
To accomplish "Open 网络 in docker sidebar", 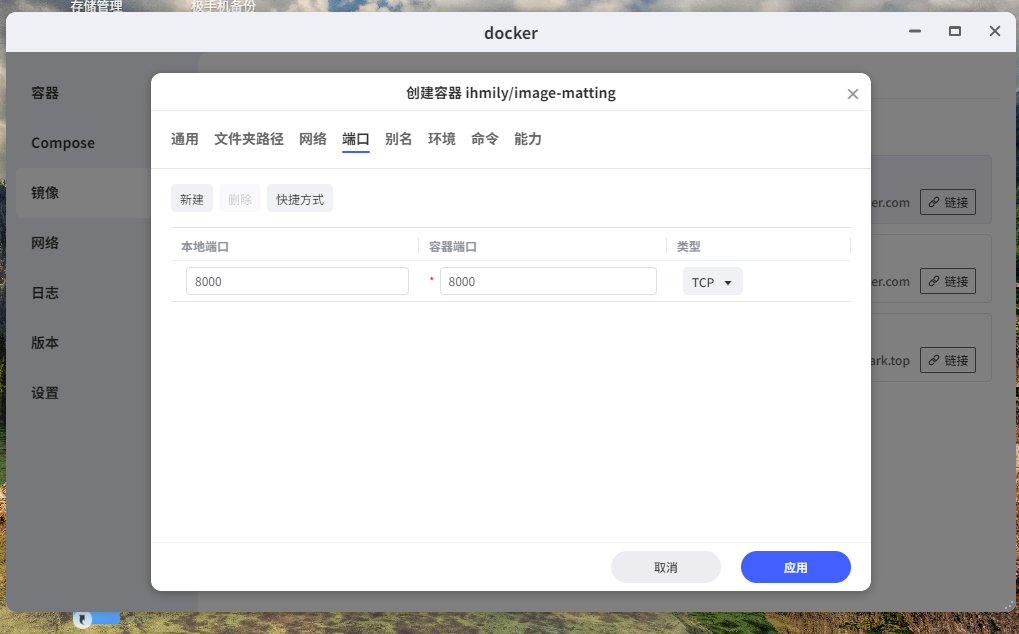I will 45,243.
